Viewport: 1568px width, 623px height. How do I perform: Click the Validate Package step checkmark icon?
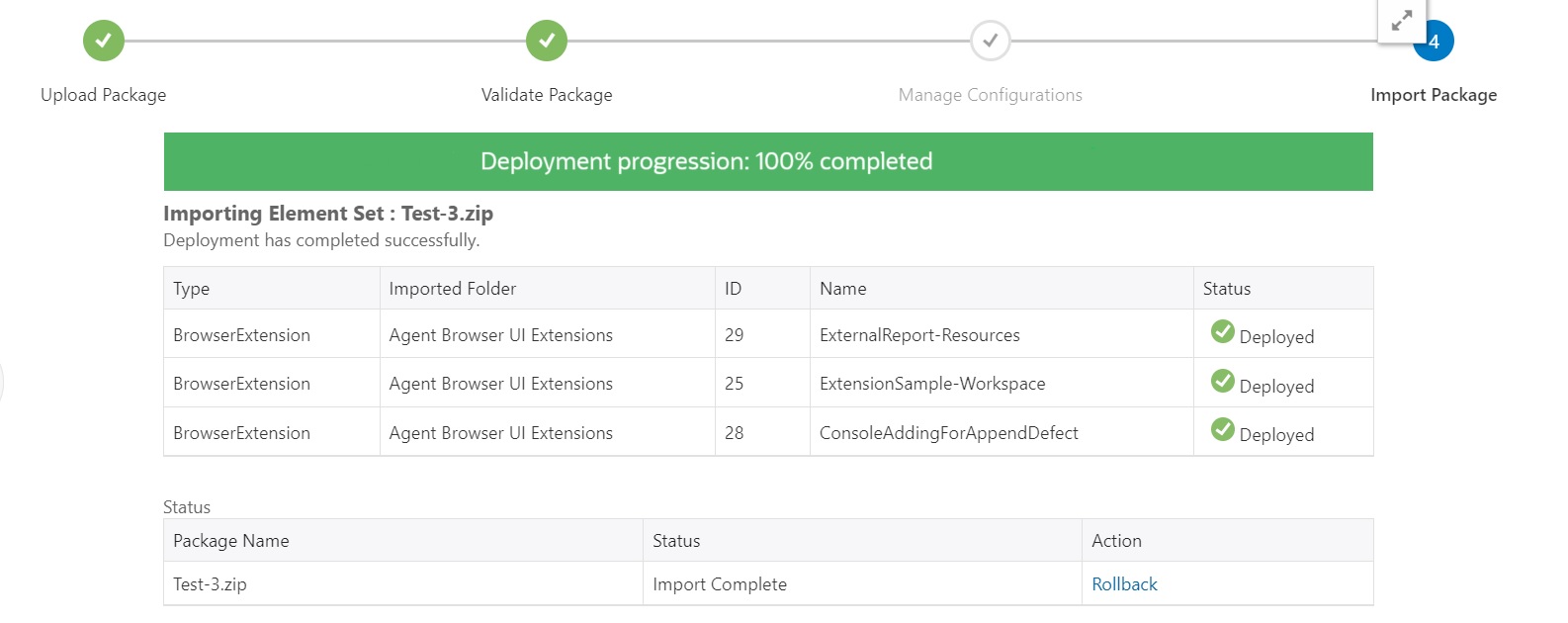[547, 41]
